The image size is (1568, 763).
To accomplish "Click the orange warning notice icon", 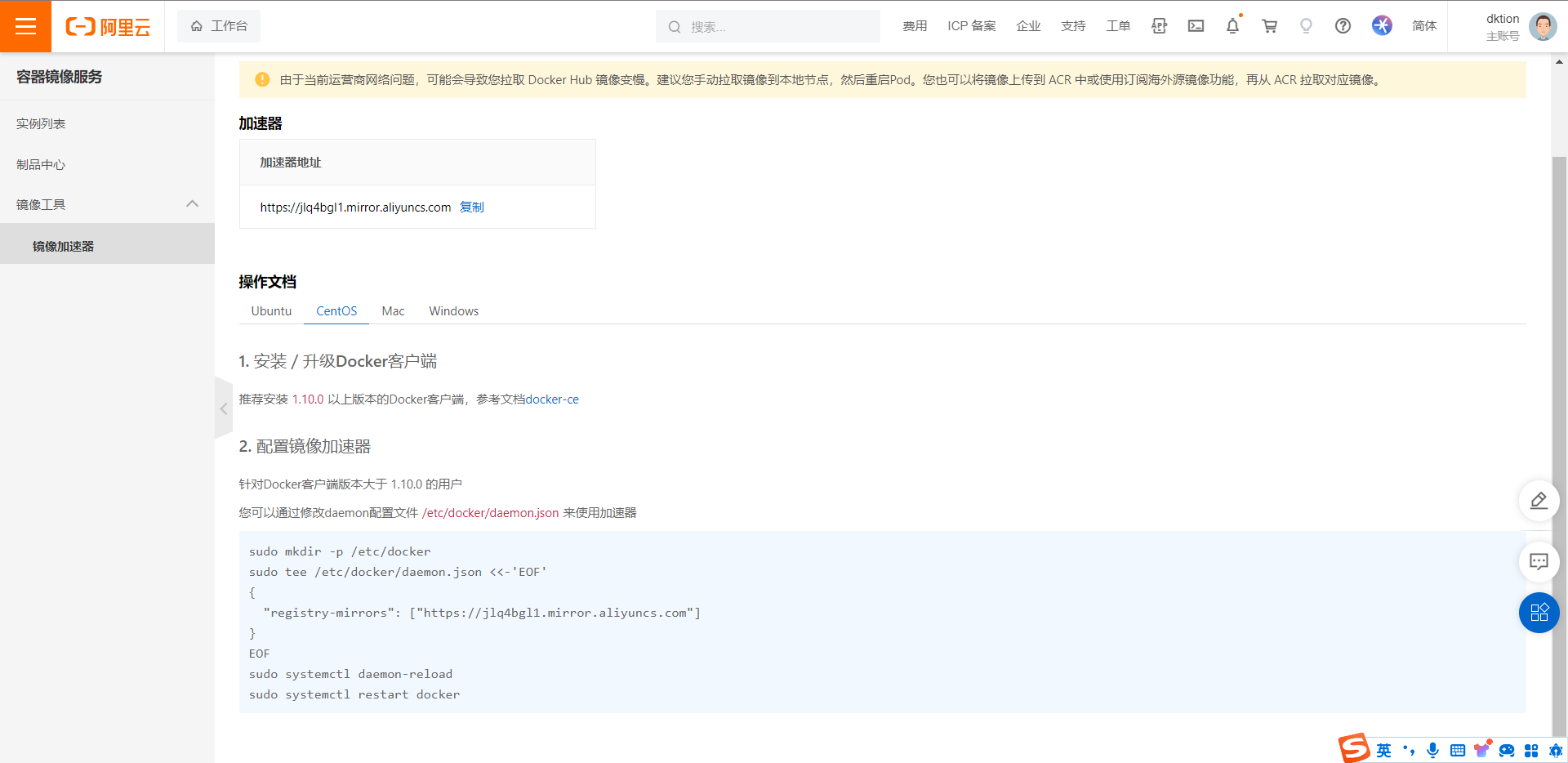I will point(262,79).
